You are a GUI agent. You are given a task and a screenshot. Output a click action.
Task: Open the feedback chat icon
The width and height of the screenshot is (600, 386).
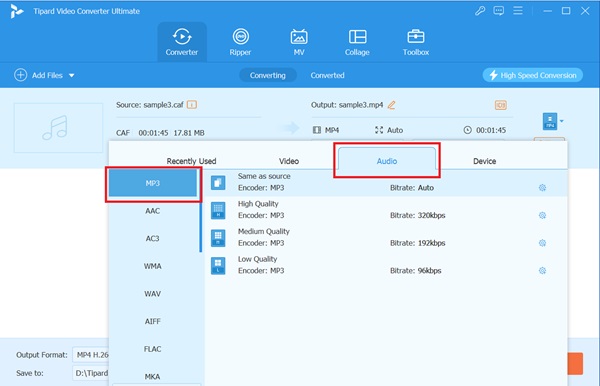[499, 11]
